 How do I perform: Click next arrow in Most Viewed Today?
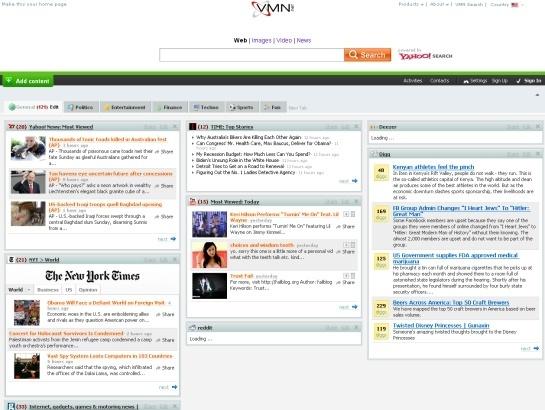355,307
